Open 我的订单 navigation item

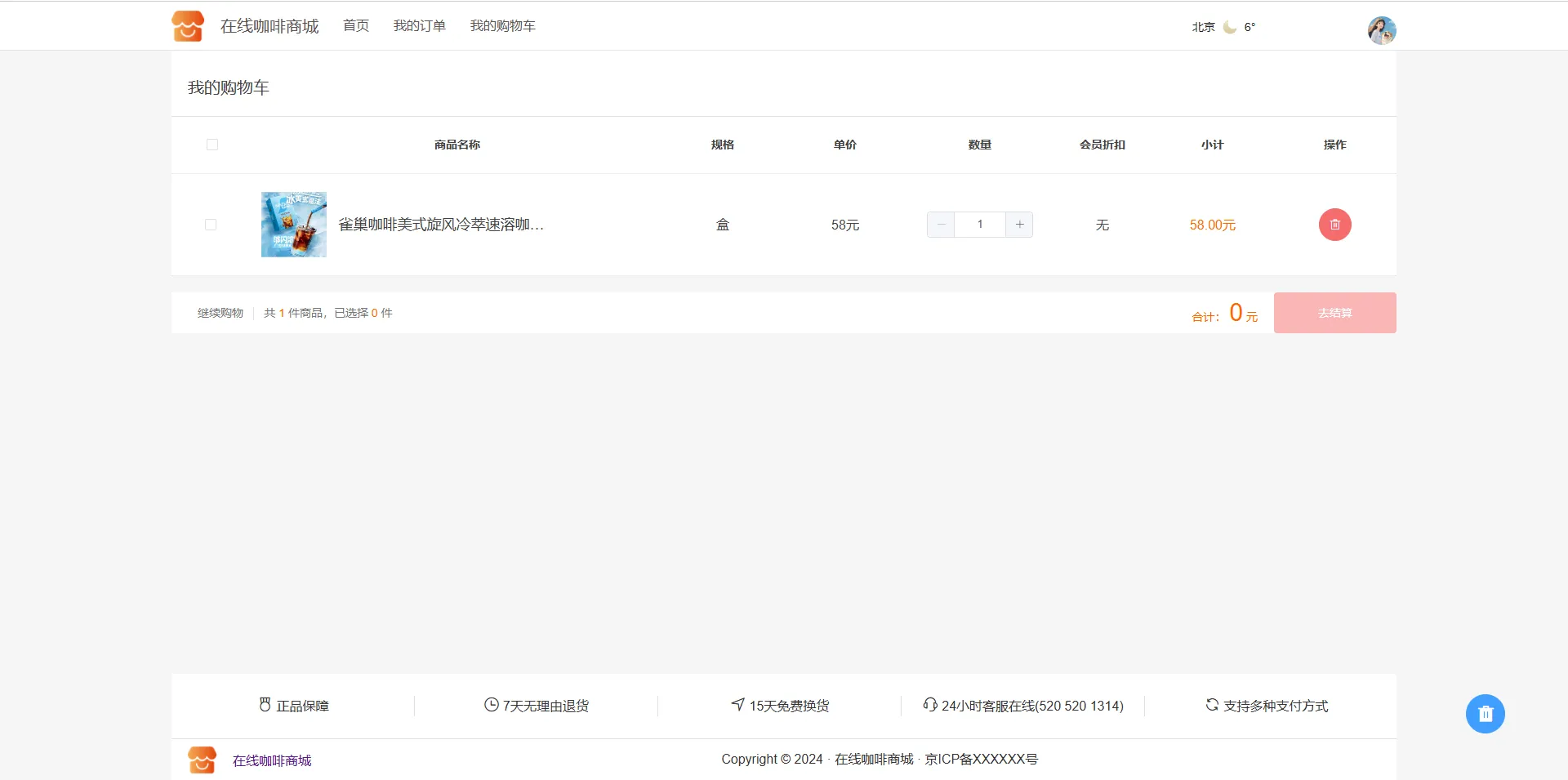pos(420,26)
